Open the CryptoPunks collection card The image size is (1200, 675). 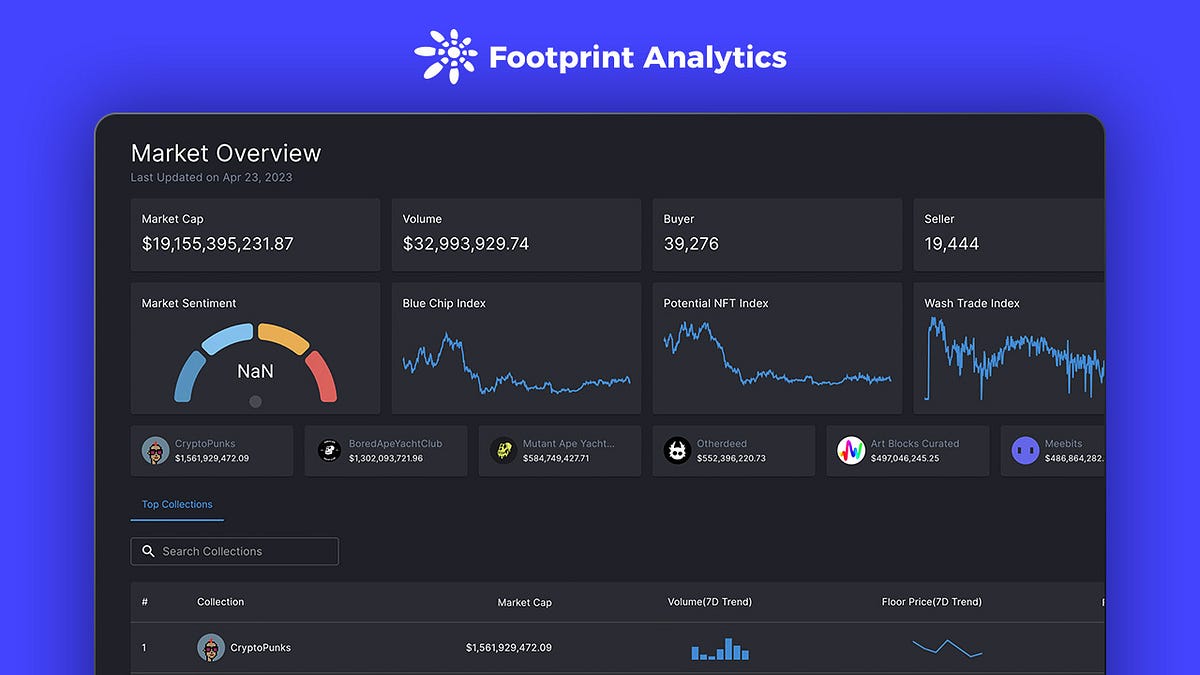coord(211,451)
